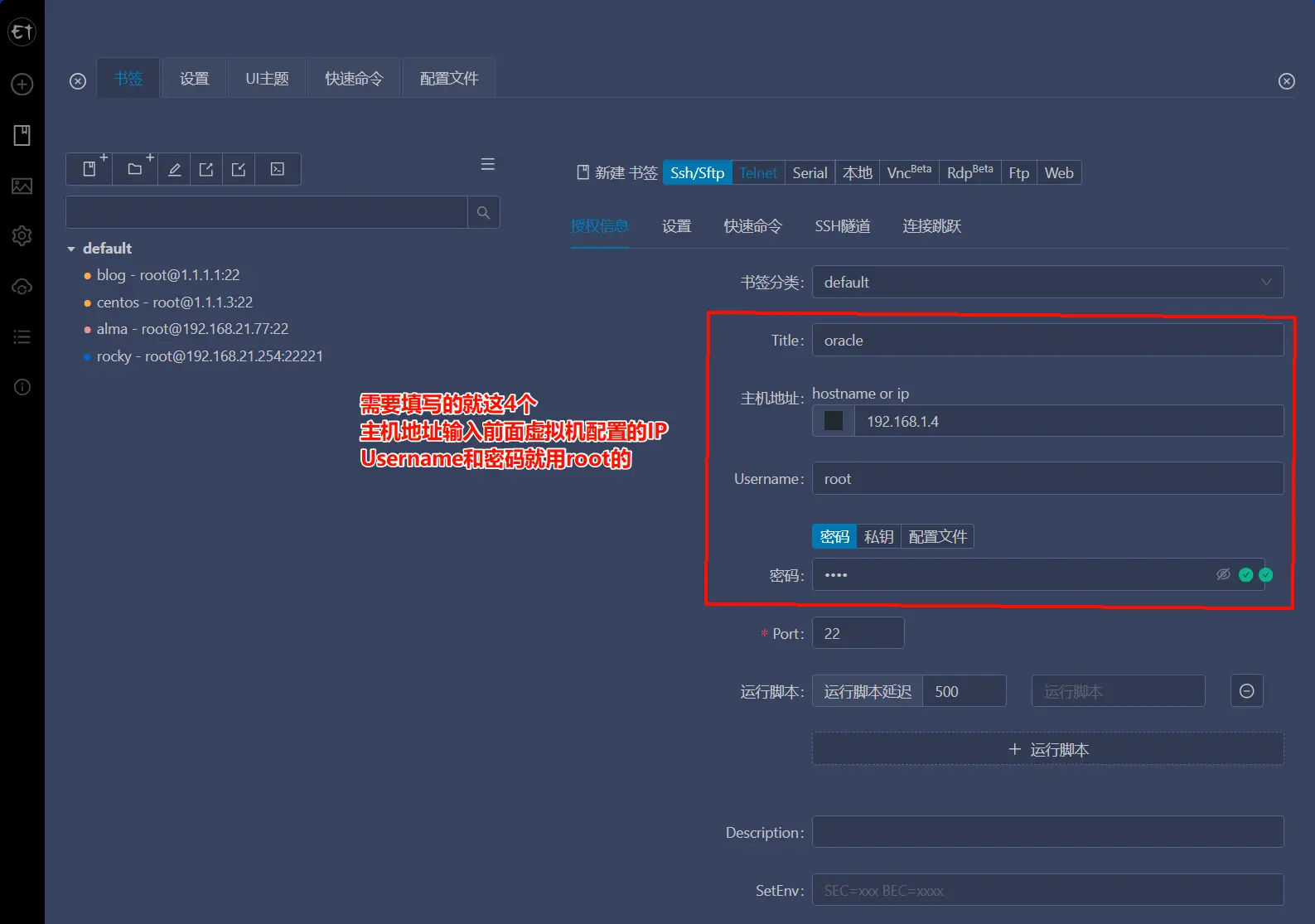Open the settings gear in left sidebar

(x=22, y=236)
